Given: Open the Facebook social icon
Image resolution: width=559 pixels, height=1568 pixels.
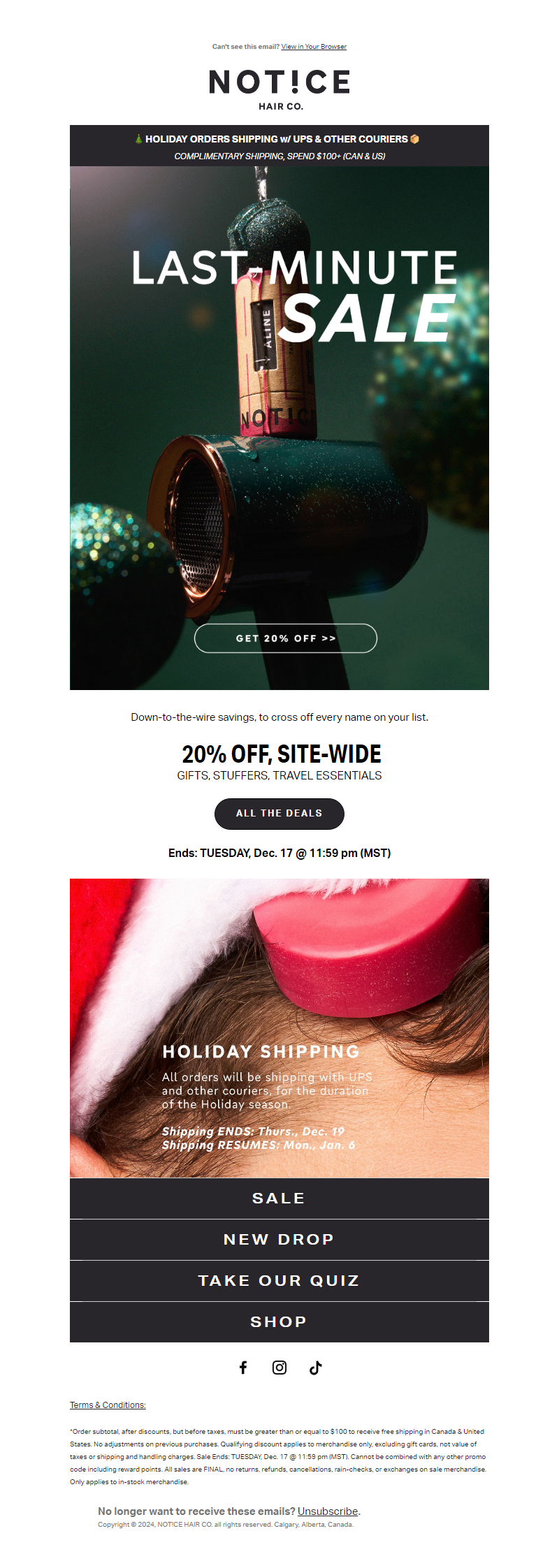Looking at the screenshot, I should coord(243,1368).
